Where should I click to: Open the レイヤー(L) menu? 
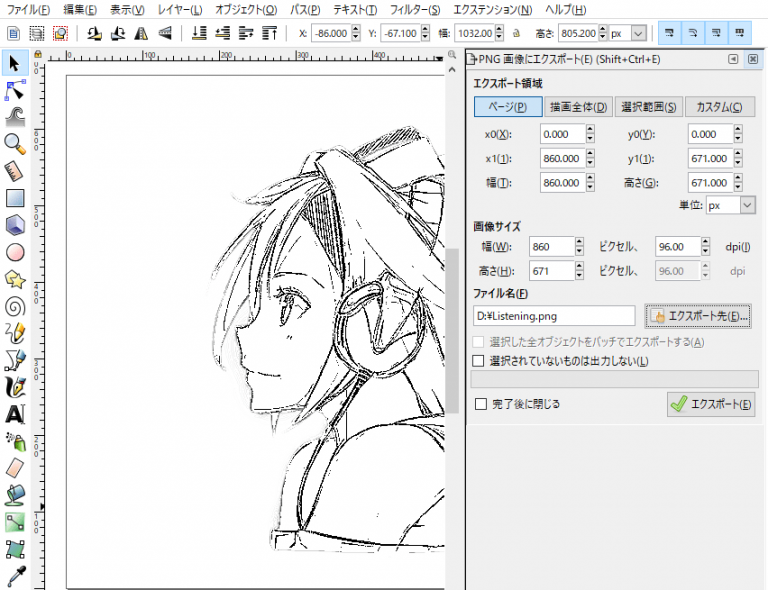pos(180,9)
